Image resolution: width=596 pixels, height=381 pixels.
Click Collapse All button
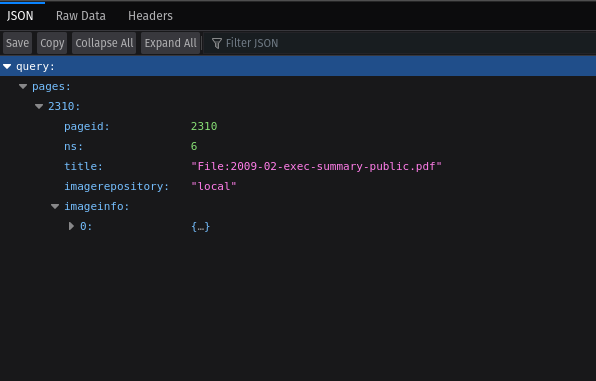[x=104, y=43]
